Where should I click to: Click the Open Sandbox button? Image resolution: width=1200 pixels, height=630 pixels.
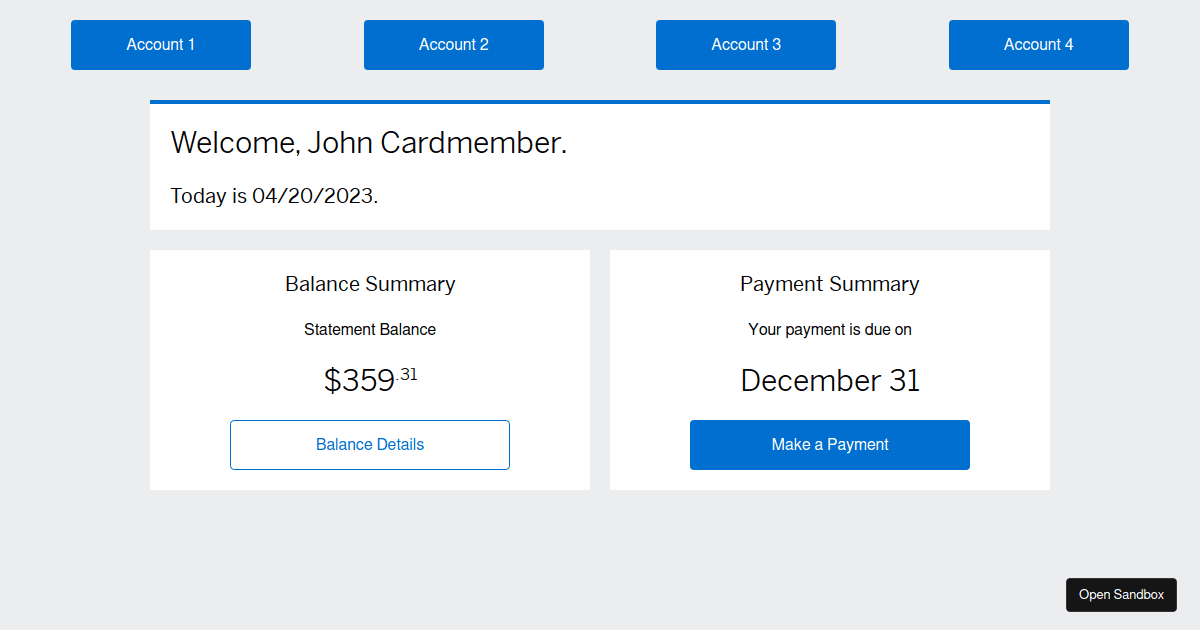point(1121,595)
